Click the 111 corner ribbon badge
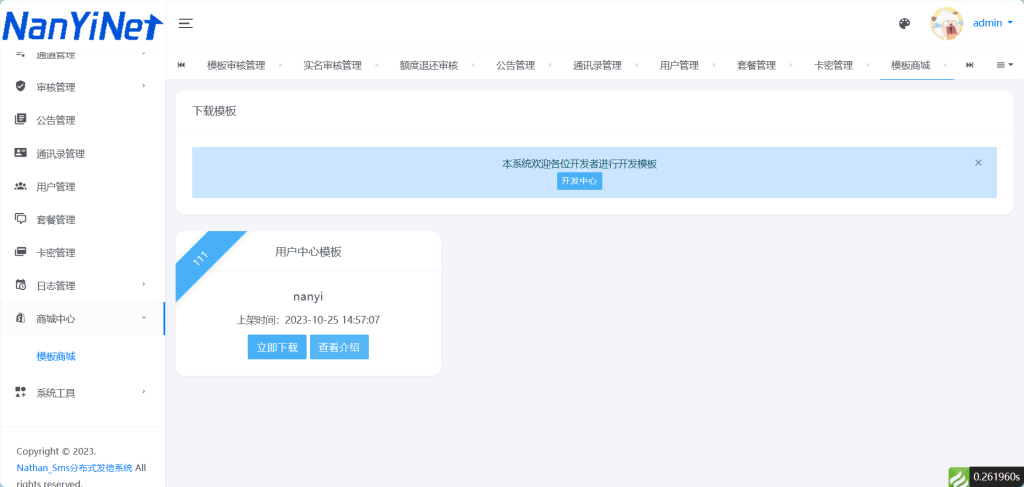The image size is (1024, 487). pyautogui.click(x=200, y=258)
